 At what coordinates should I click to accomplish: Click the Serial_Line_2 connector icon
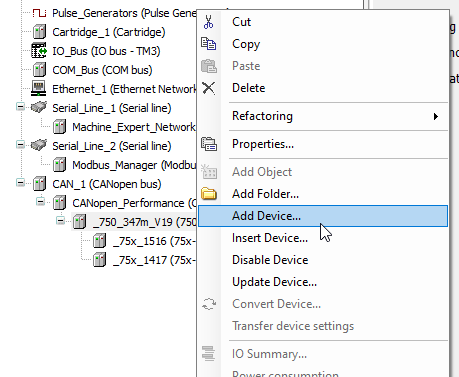point(39,145)
